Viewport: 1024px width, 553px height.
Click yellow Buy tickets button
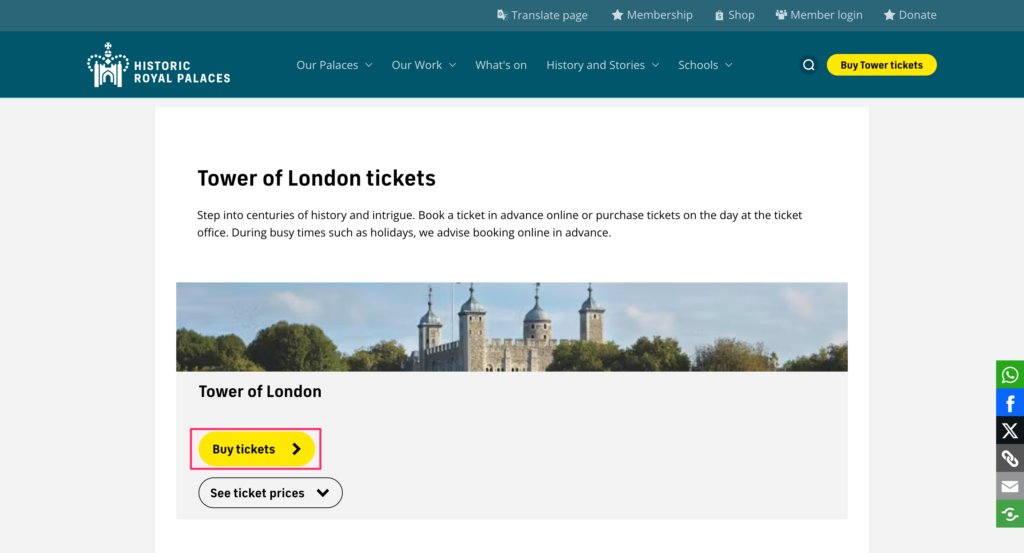[257, 449]
